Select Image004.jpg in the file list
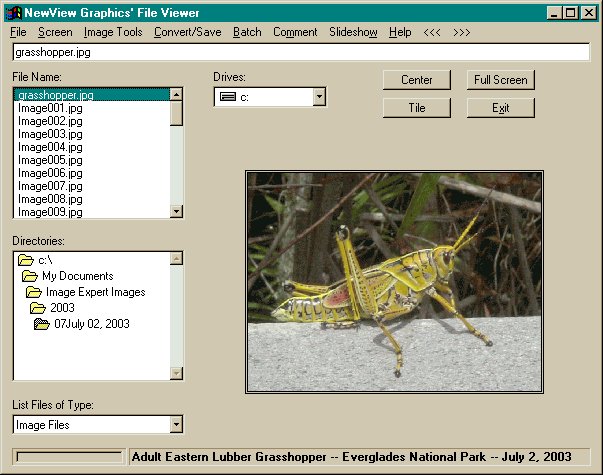This screenshot has width=603, height=475. click(92, 147)
